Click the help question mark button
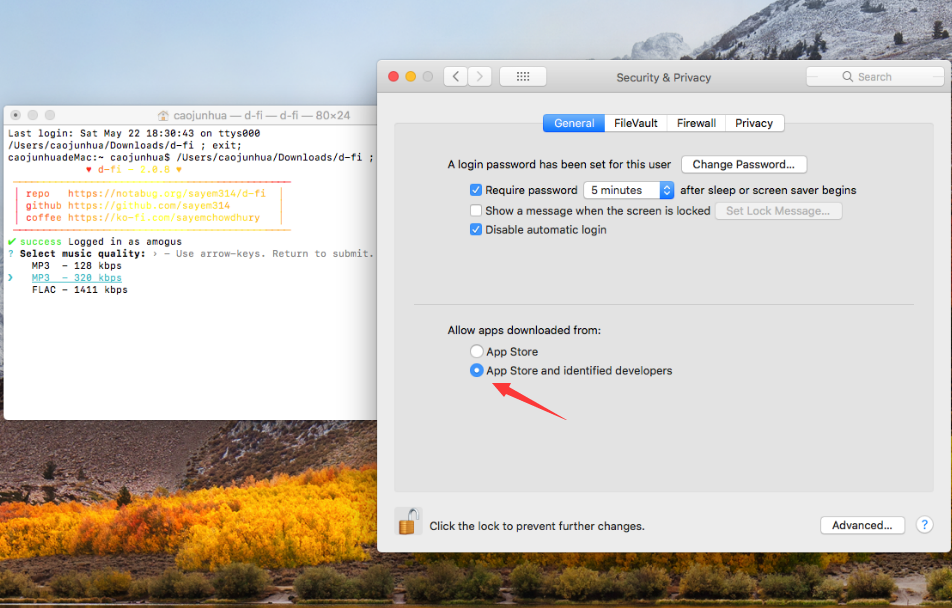The height and width of the screenshot is (608, 952). 924,525
